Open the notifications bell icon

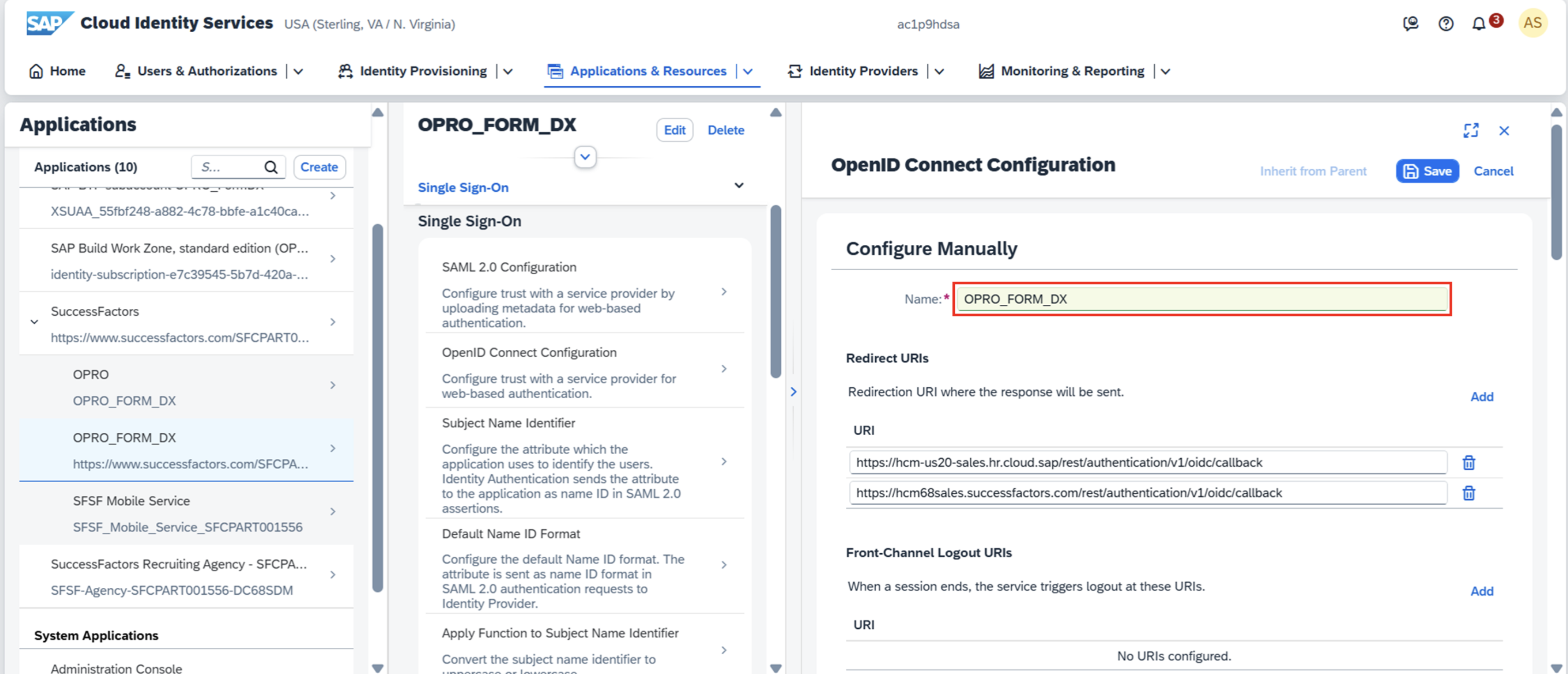[x=1479, y=24]
